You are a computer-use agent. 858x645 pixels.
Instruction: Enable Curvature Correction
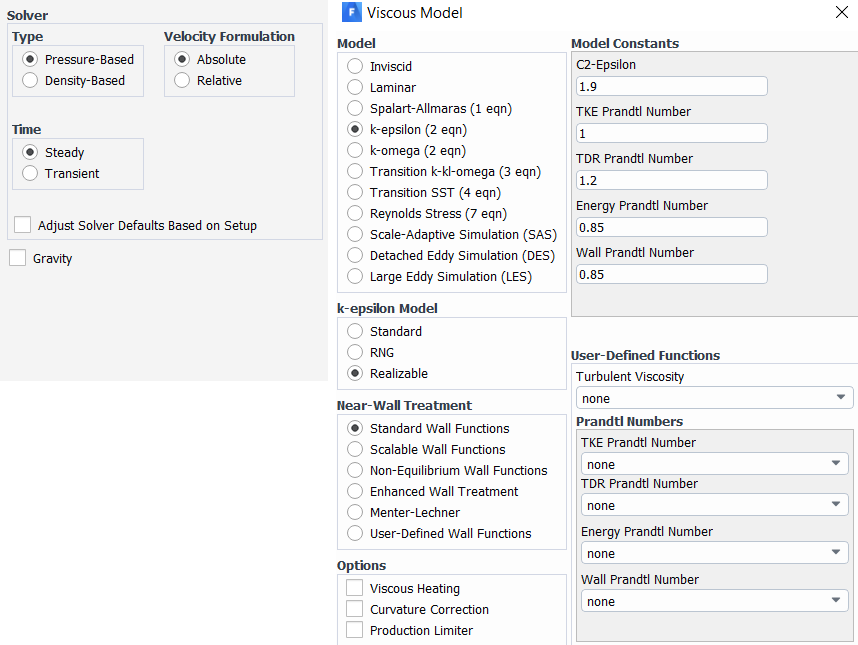click(355, 609)
